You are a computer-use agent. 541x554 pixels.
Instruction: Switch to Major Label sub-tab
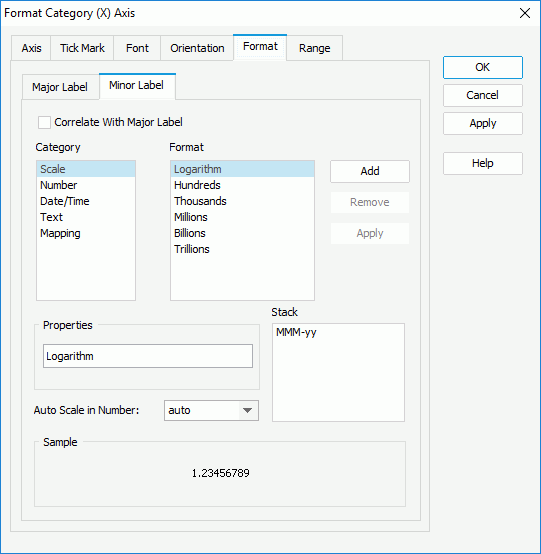pyautogui.click(x=60, y=87)
